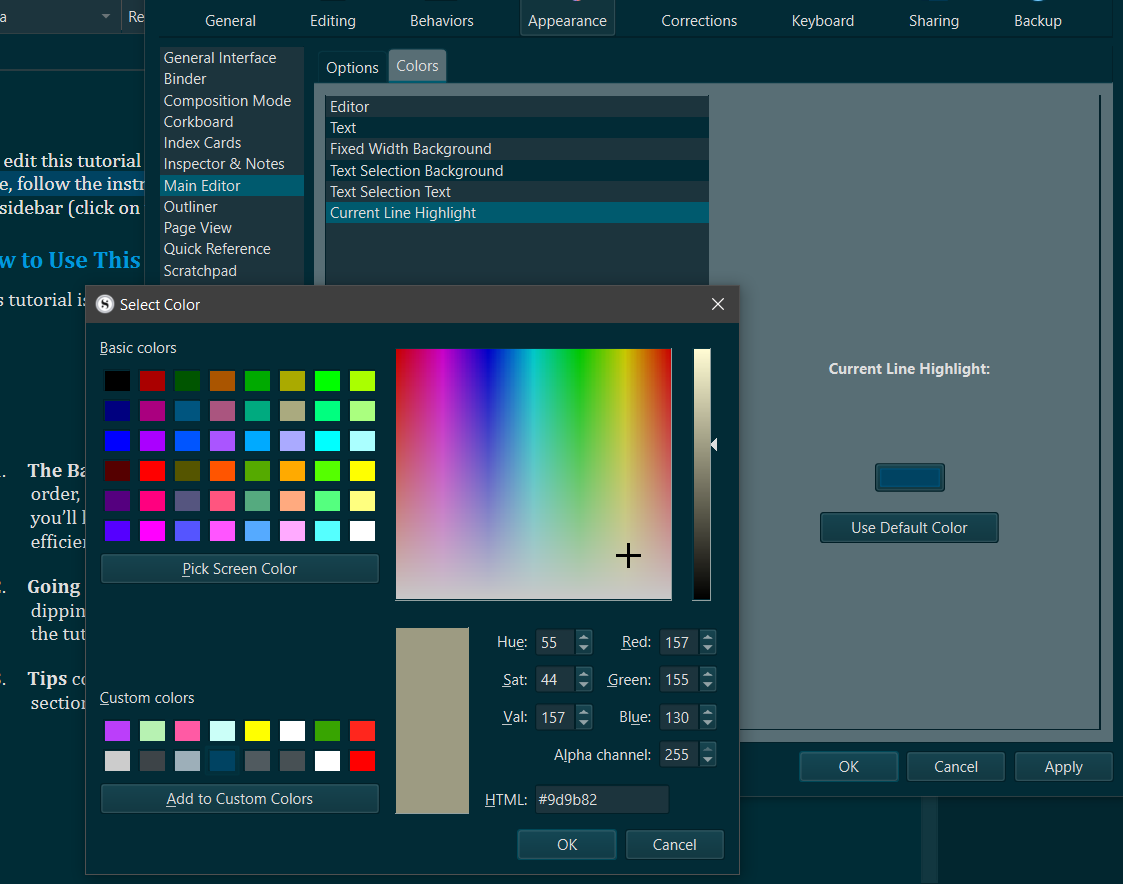Switch to the Sharing tab

[x=933, y=21]
